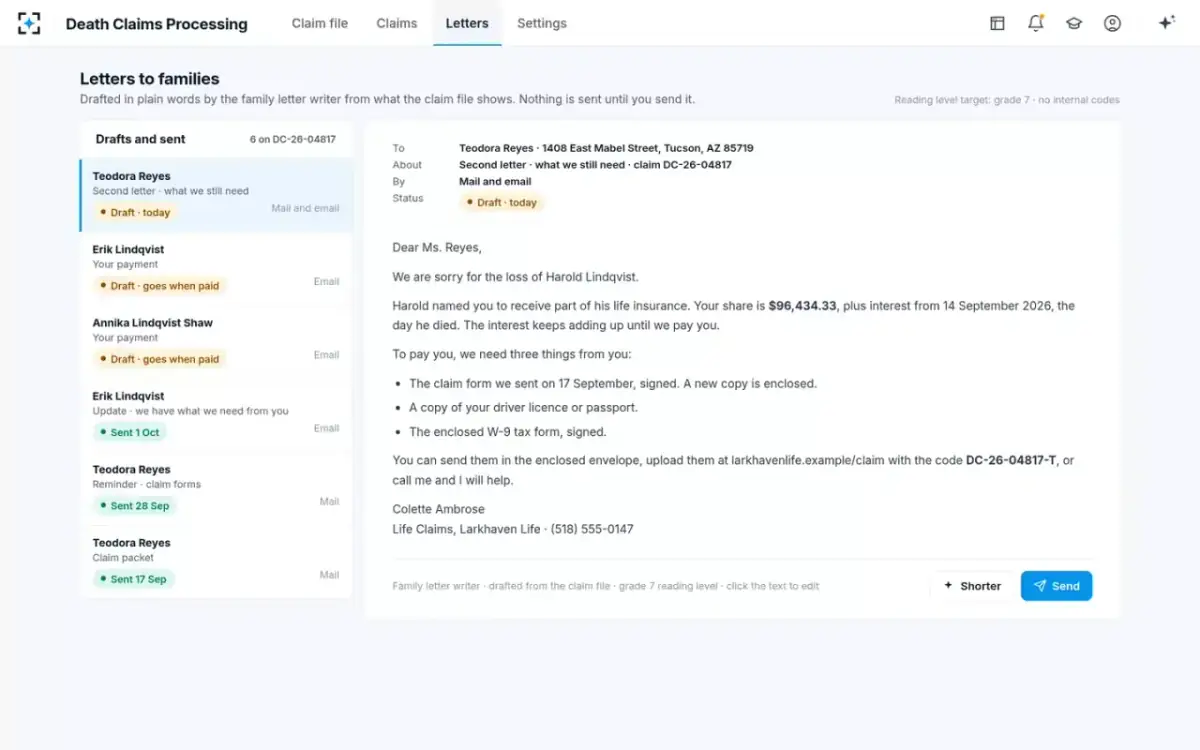Screen dimensions: 1200x750
Task: Open Teodora Reyes claim packet sent 17 Sep
Action: tap(216, 561)
